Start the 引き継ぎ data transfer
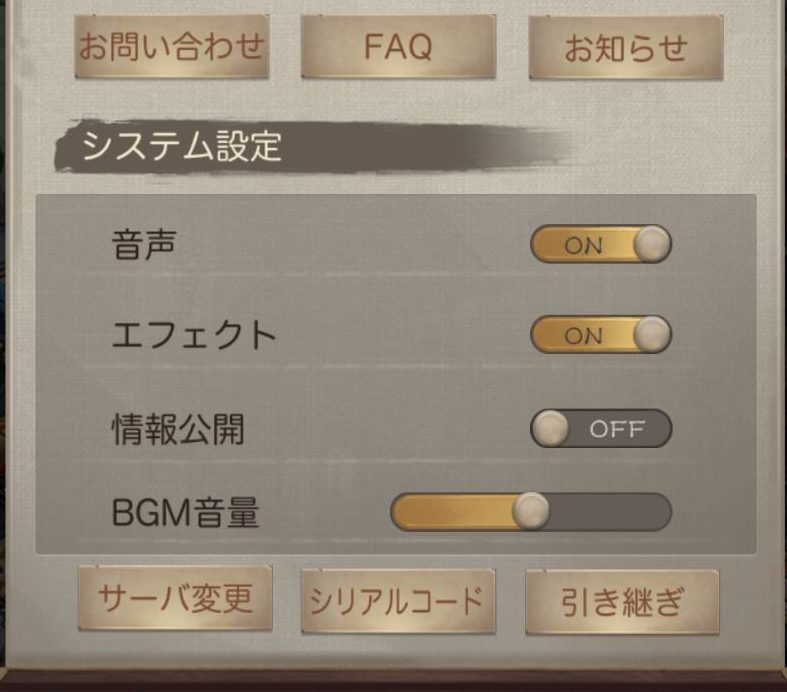Image resolution: width=787 pixels, height=692 pixels. 622,602
